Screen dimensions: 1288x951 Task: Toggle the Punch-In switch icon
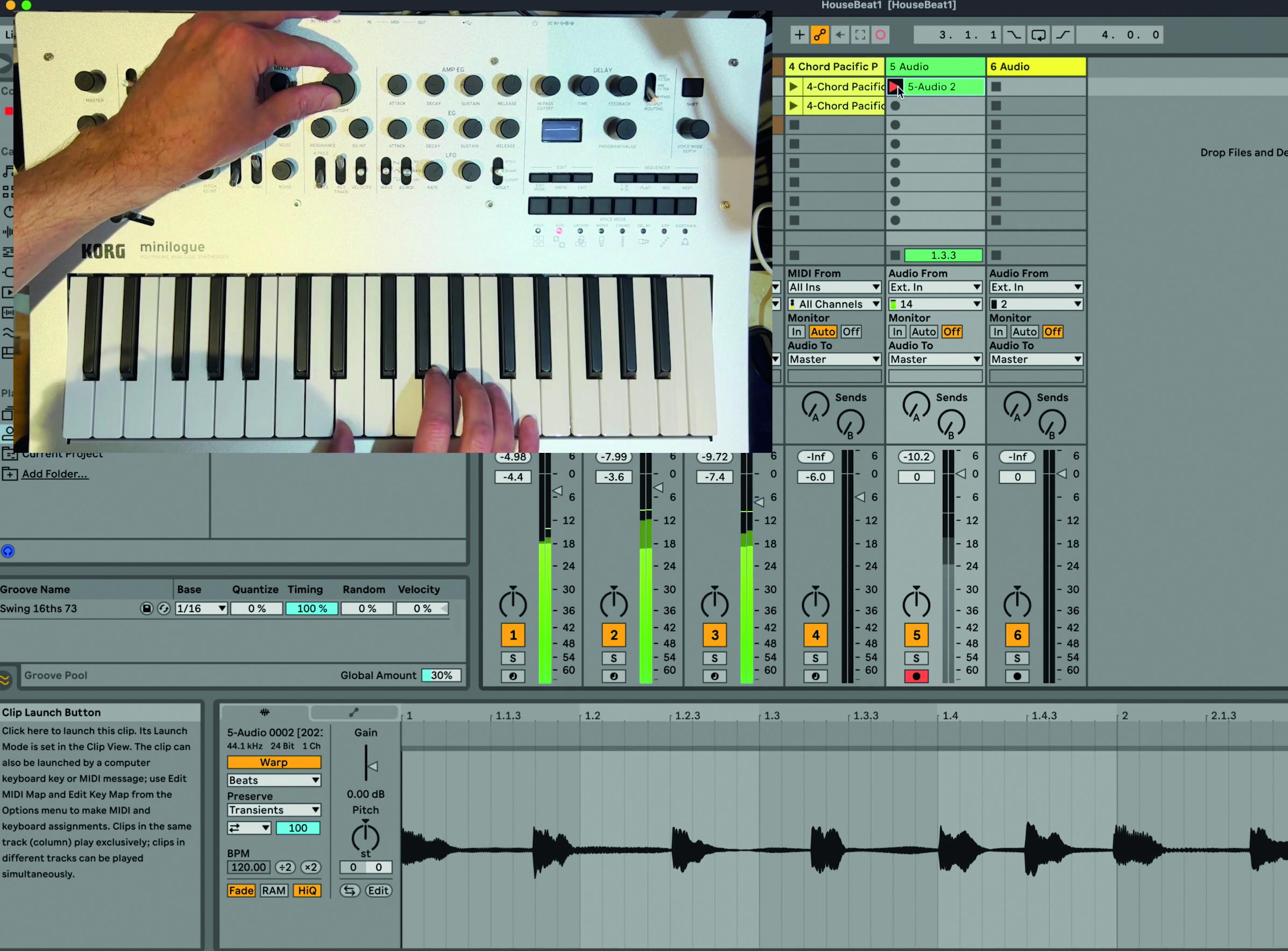[1014, 35]
